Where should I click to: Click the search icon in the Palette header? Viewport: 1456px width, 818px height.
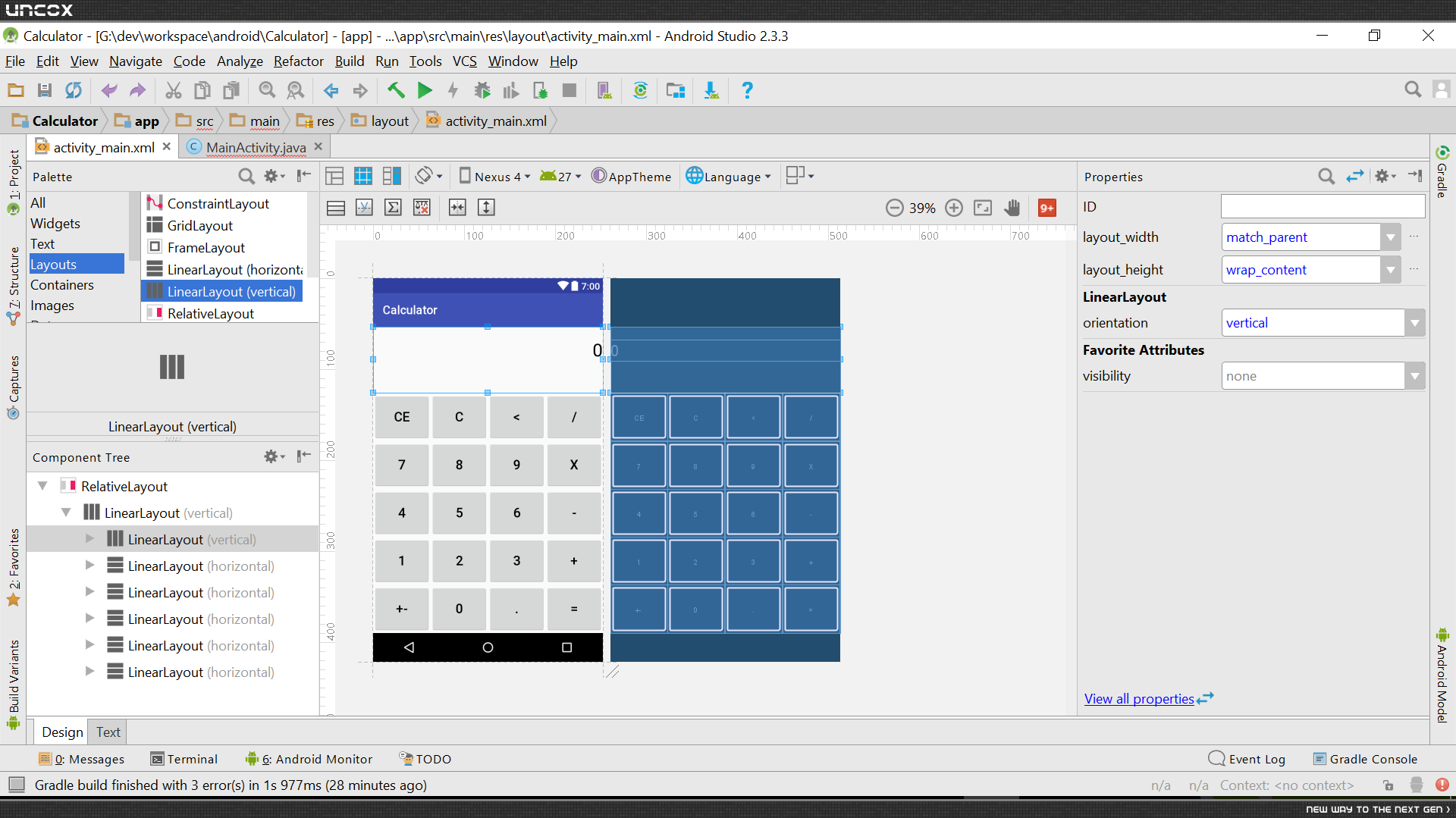(x=246, y=177)
